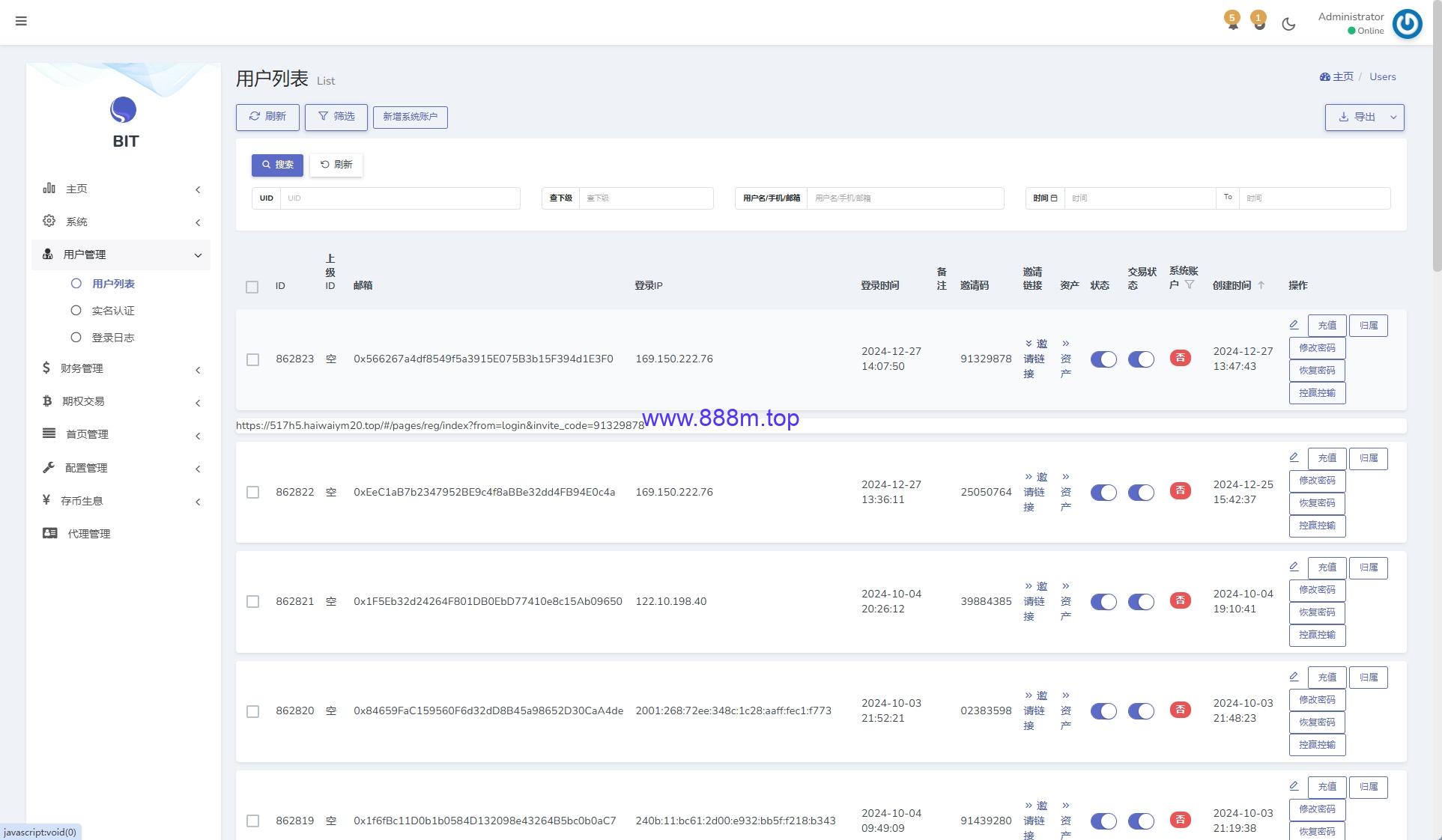Click 控赢控输 button for user 862822
This screenshot has height=840, width=1442.
pyautogui.click(x=1317, y=526)
